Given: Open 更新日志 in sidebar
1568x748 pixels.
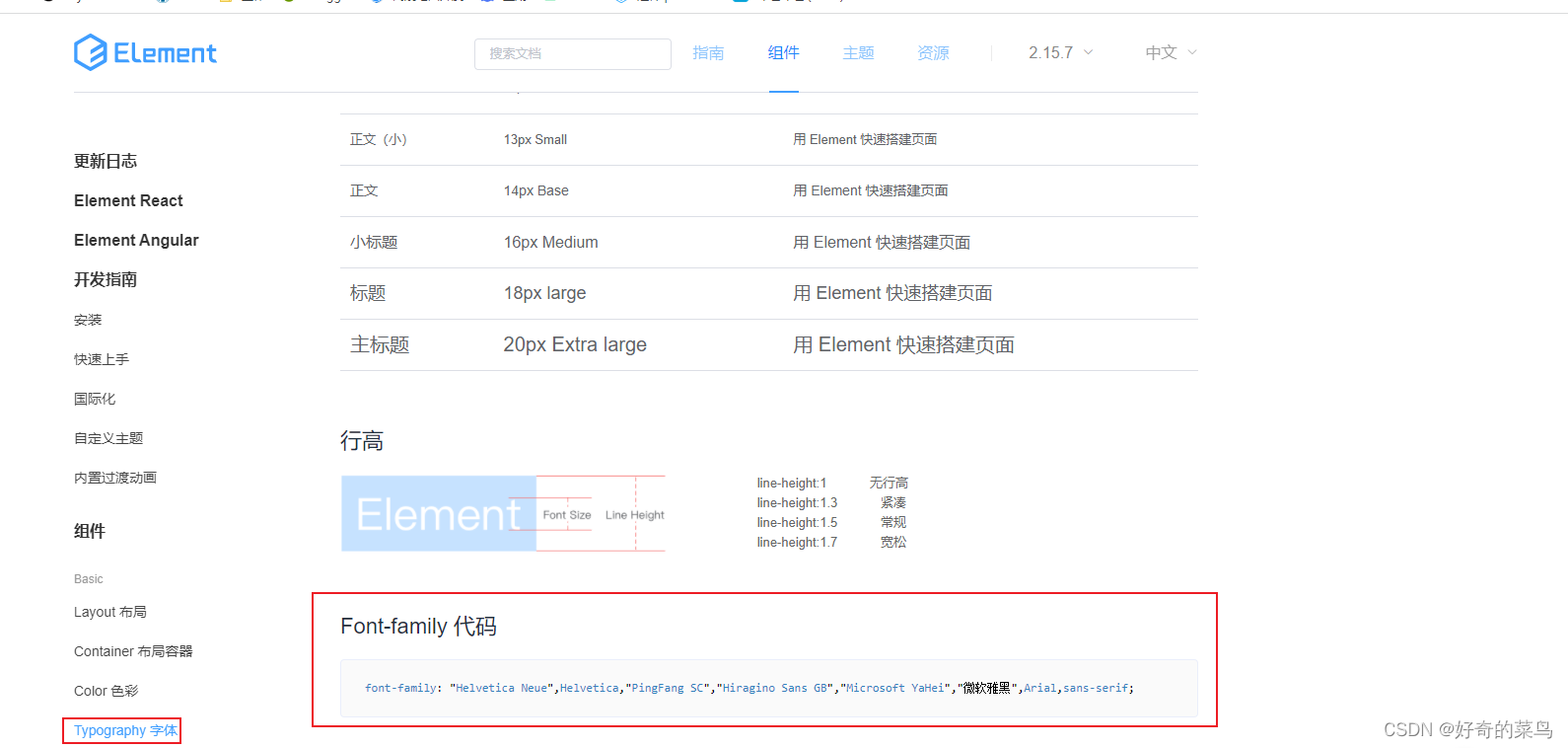Looking at the screenshot, I should point(106,161).
